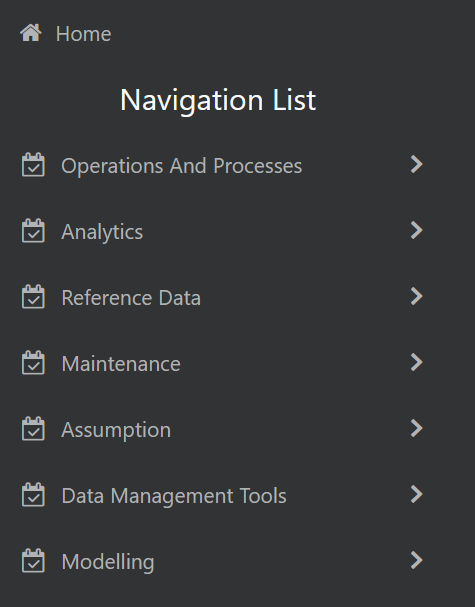The width and height of the screenshot is (475, 607).
Task: Expand the Modelling chevron arrow
Action: pyautogui.click(x=417, y=560)
